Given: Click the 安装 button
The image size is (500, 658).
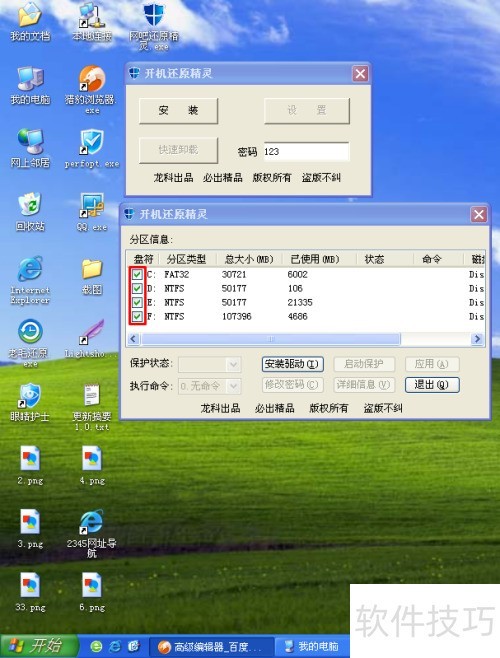Looking at the screenshot, I should tap(178, 111).
